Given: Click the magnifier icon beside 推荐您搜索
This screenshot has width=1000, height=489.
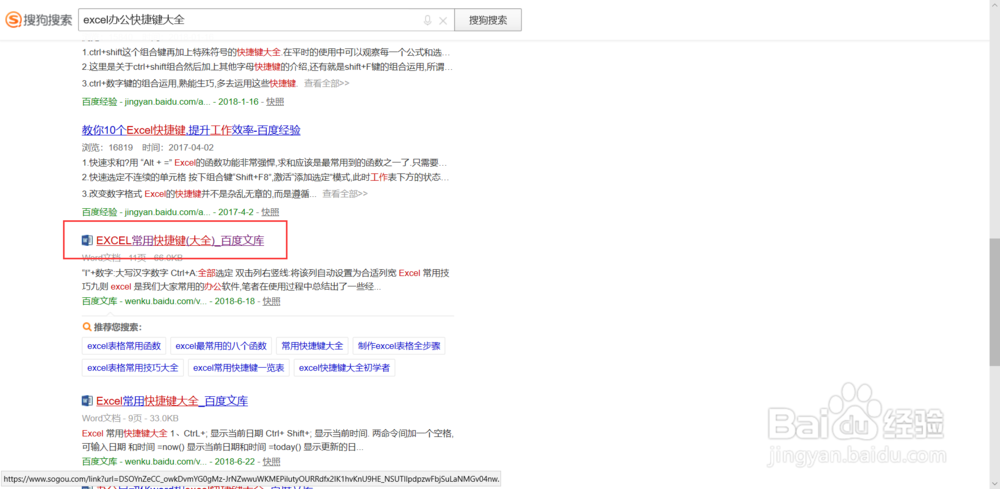Looking at the screenshot, I should (x=87, y=327).
